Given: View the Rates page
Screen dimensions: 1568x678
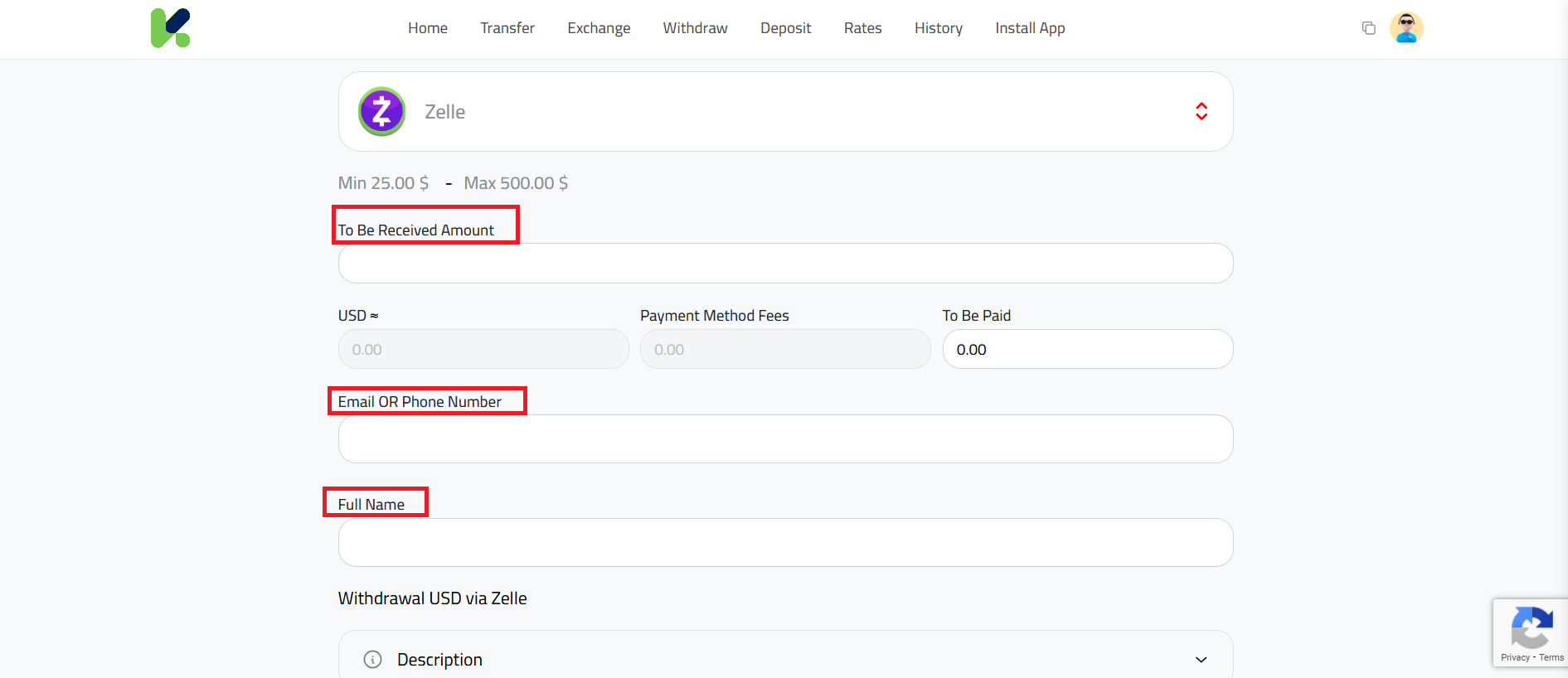Looking at the screenshot, I should coord(862,28).
